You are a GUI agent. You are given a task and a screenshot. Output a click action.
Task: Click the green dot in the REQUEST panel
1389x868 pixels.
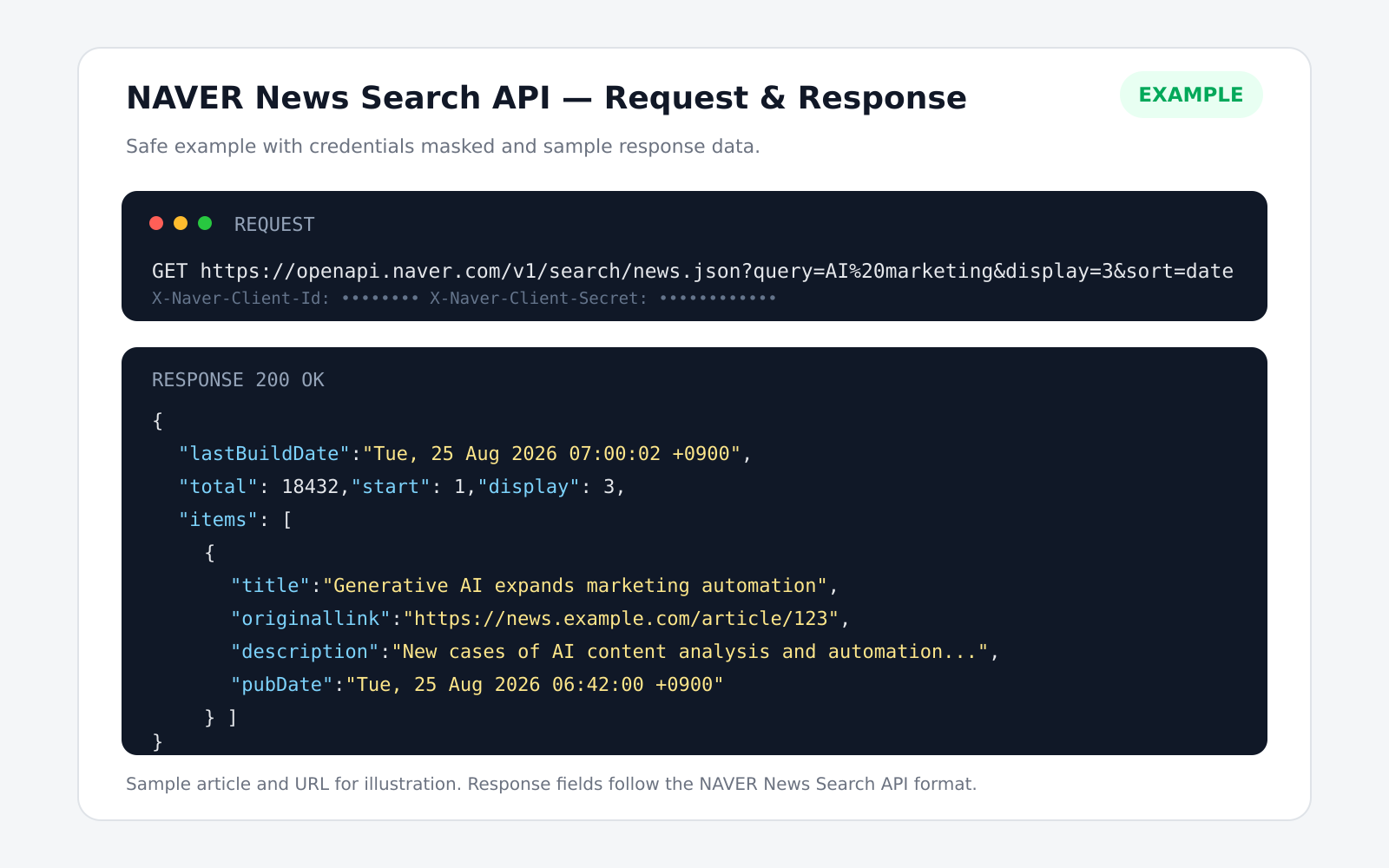(205, 223)
